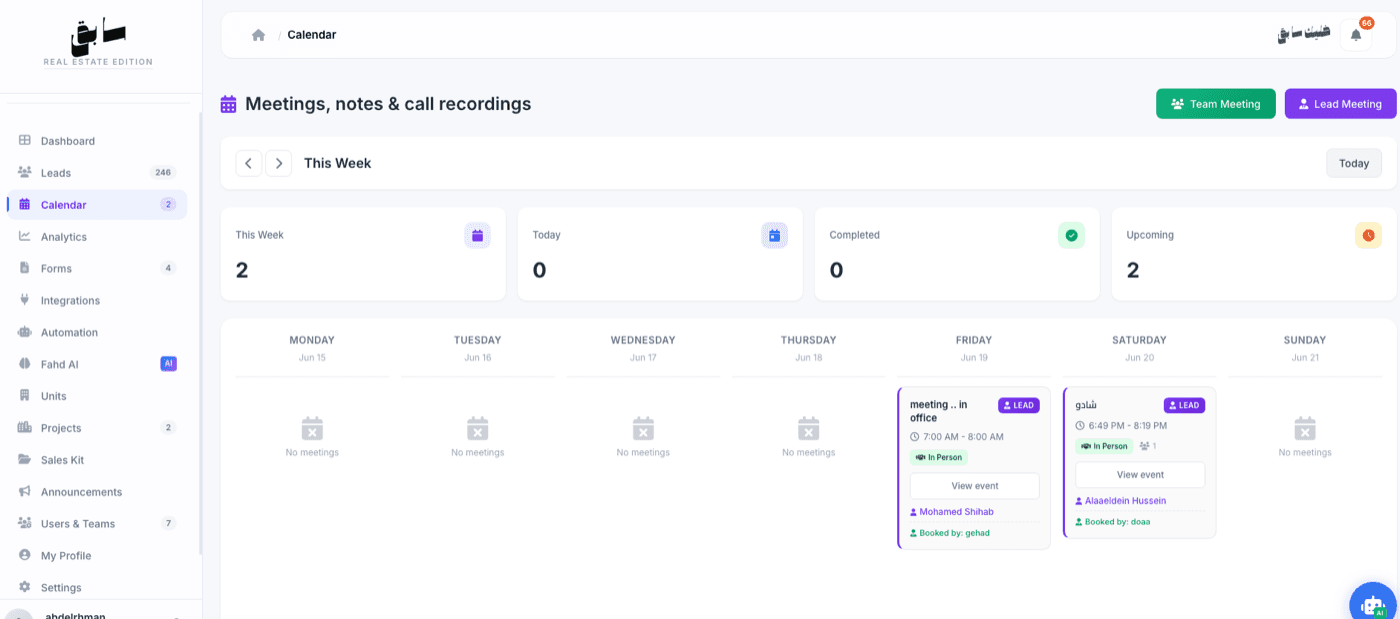Click the home icon in breadcrumb
The width and height of the screenshot is (1400, 619).
pos(258,35)
